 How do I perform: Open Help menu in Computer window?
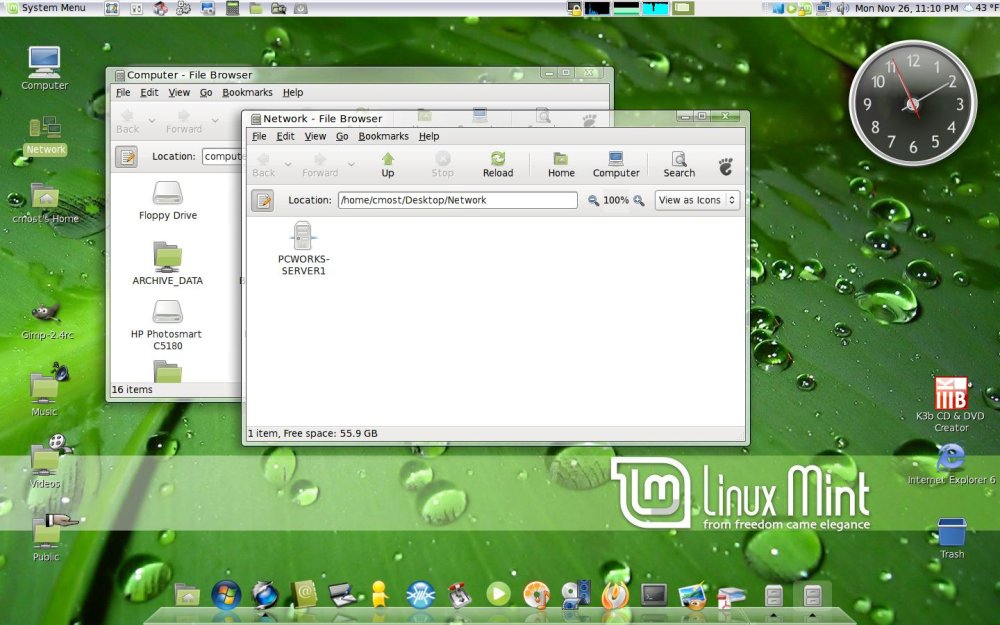point(293,92)
